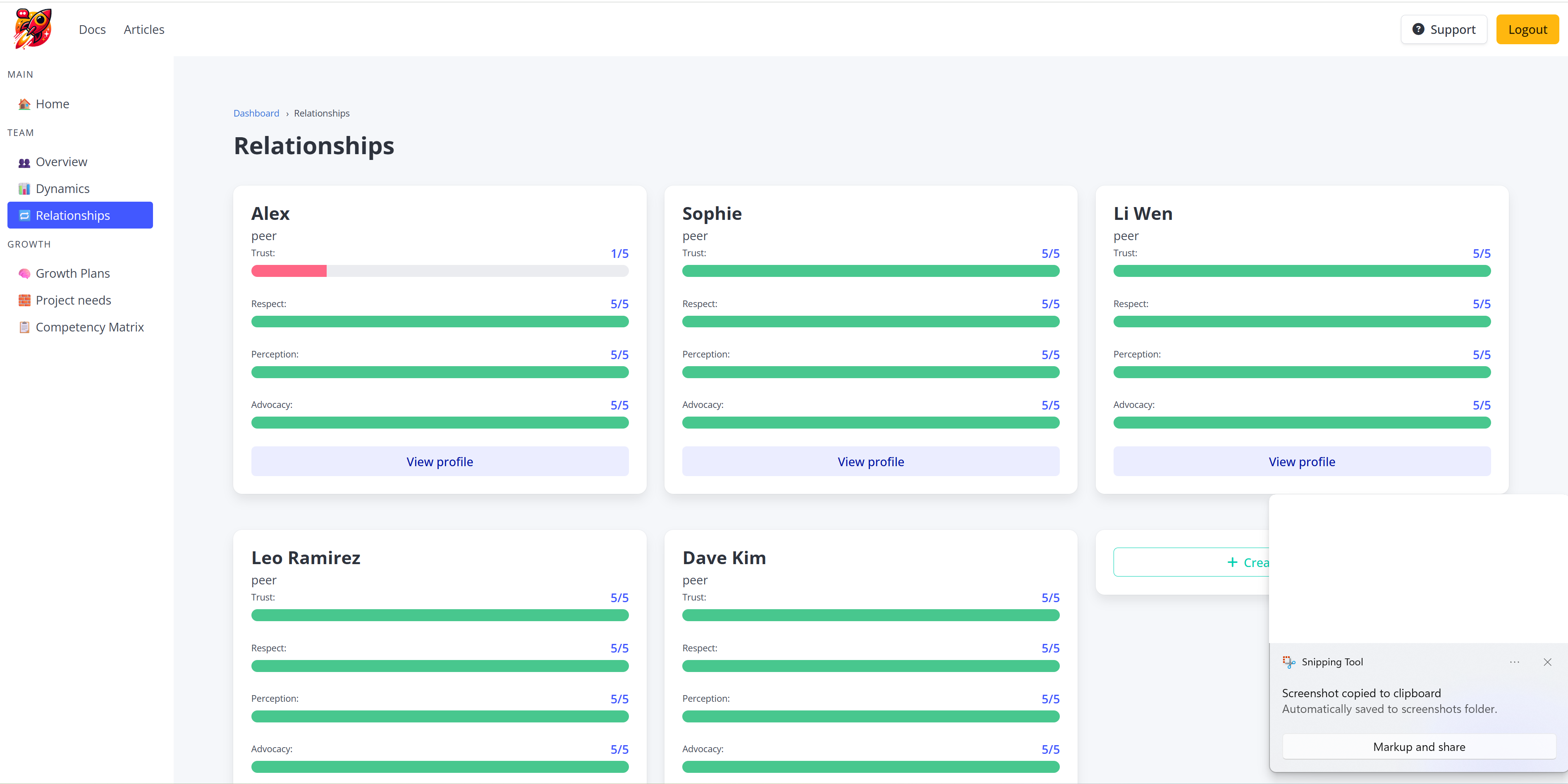This screenshot has height=784, width=1568.
Task: Click the Alex card name heading
Action: click(x=270, y=214)
